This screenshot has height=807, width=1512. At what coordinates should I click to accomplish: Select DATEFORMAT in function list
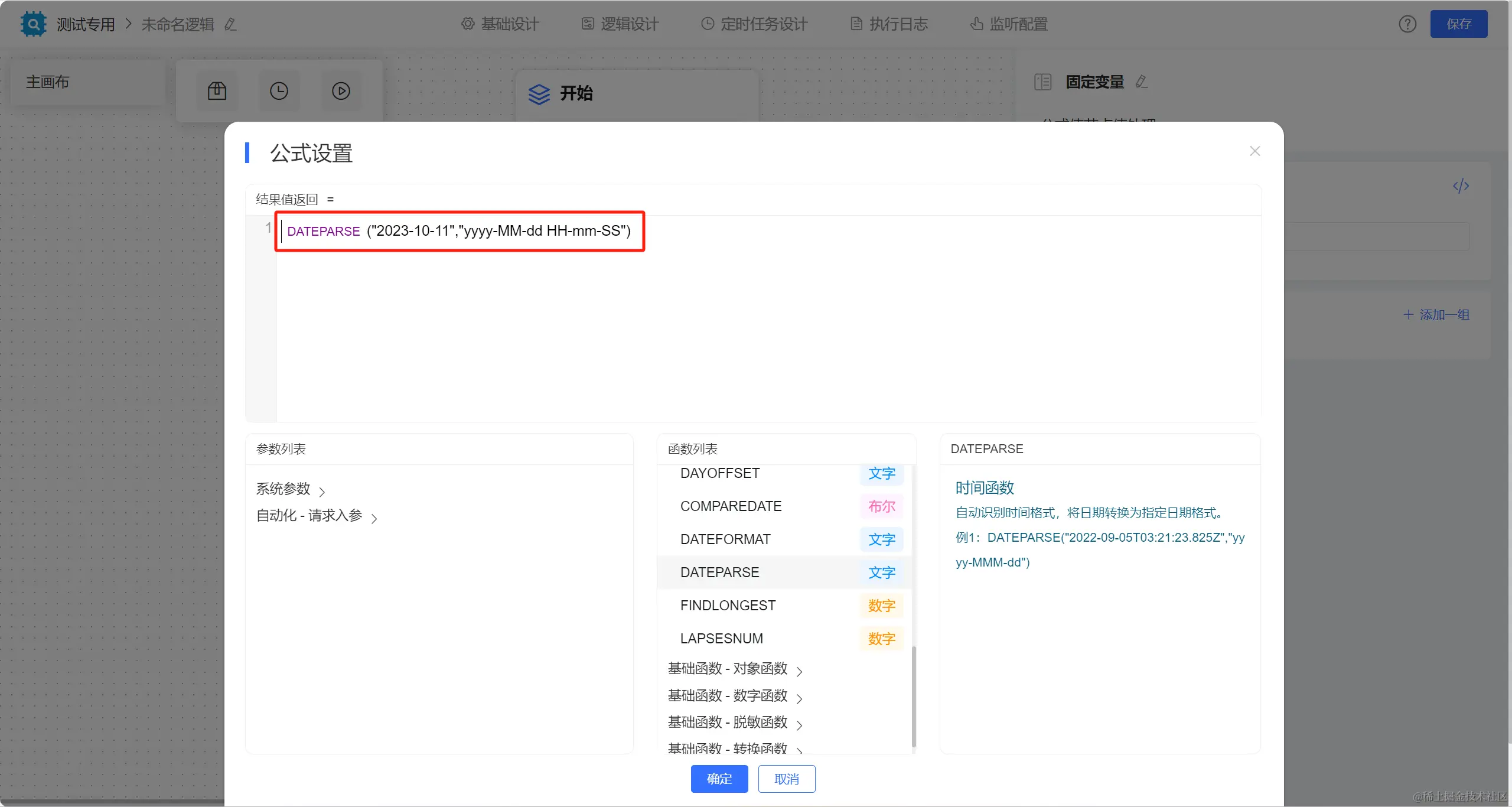point(725,539)
